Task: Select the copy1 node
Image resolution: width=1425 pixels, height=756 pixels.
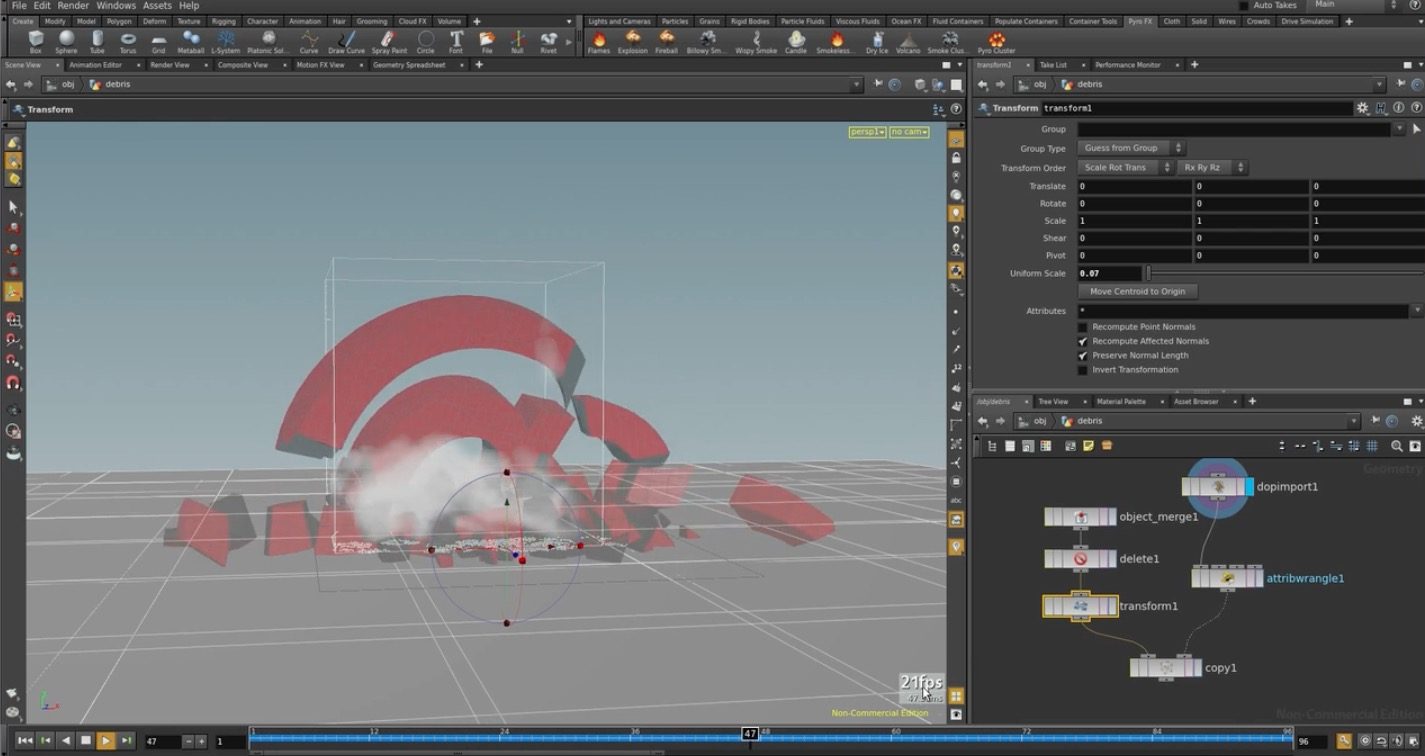Action: pyautogui.click(x=1165, y=667)
